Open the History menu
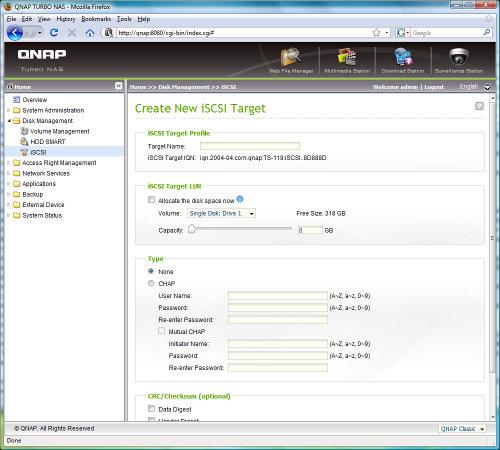 [66, 19]
